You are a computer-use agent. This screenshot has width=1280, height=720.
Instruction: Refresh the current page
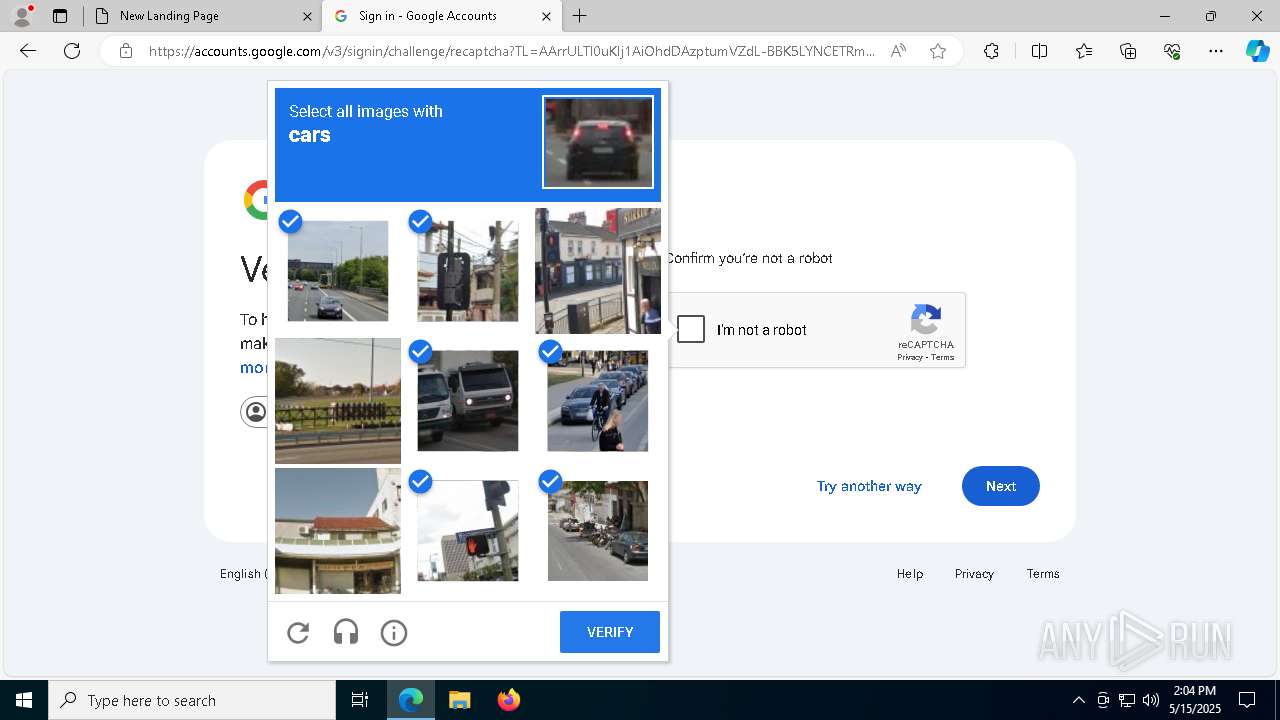[72, 51]
